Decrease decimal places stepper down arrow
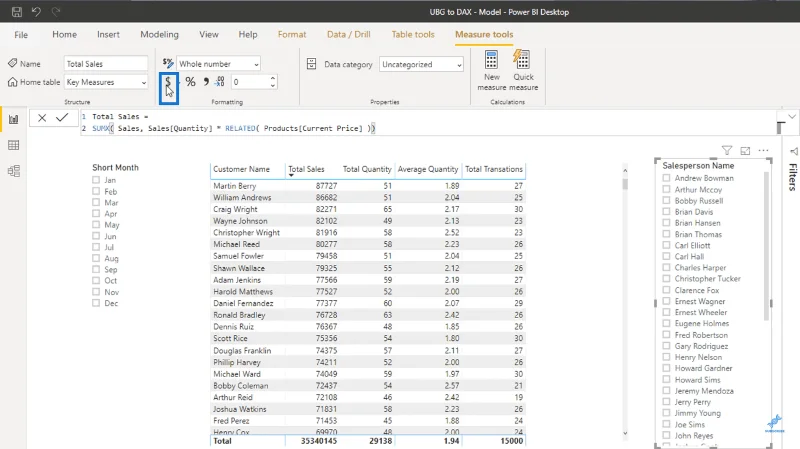 coord(273,85)
